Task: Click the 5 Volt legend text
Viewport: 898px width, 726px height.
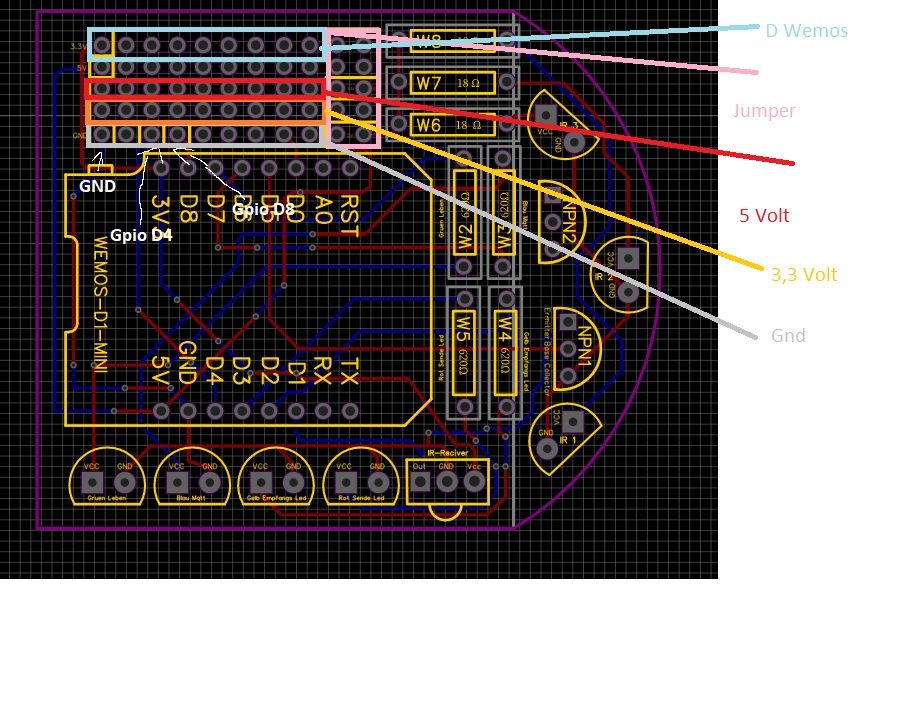Action: tap(764, 215)
